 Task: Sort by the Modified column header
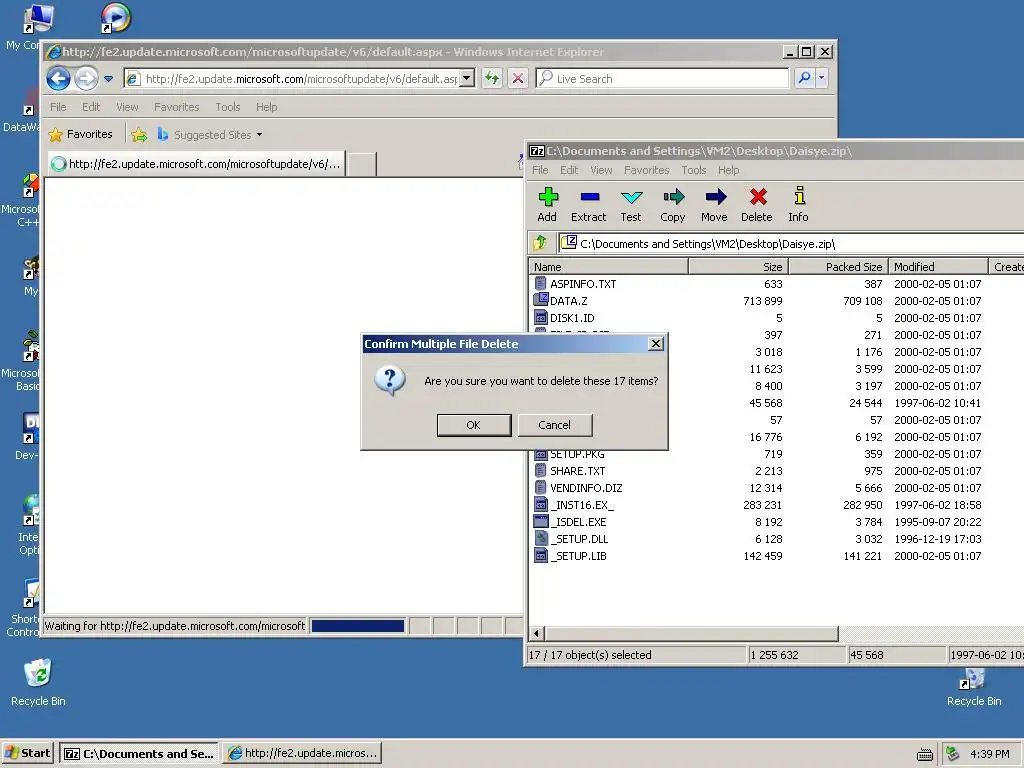(x=938, y=266)
